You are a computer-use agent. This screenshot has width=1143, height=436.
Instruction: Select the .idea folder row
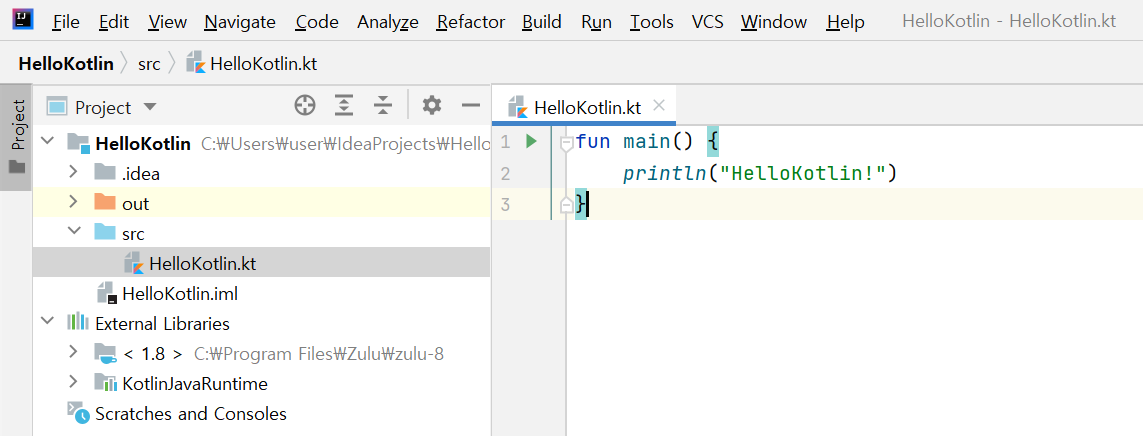tap(262, 174)
